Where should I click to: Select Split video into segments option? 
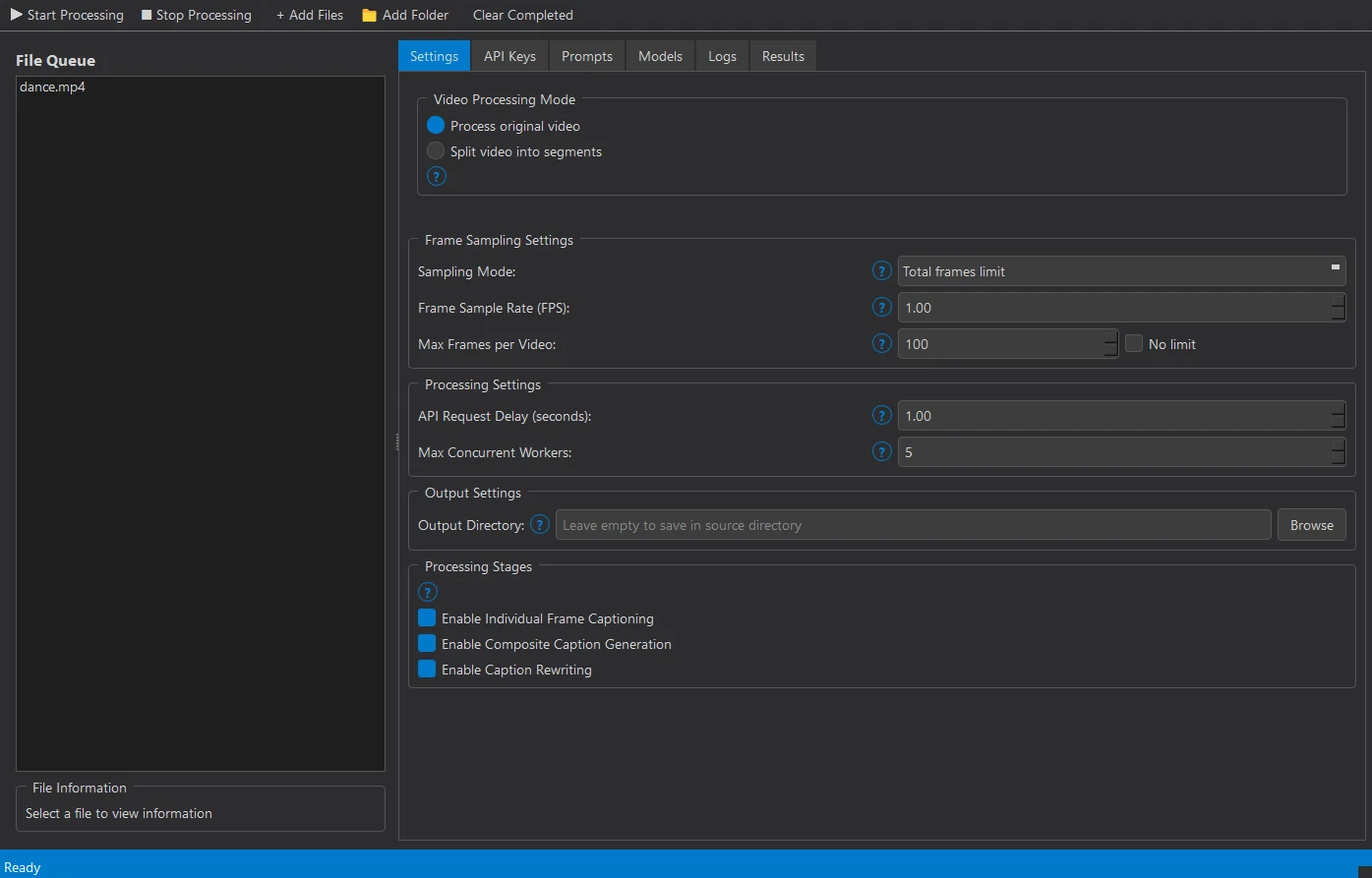(436, 151)
